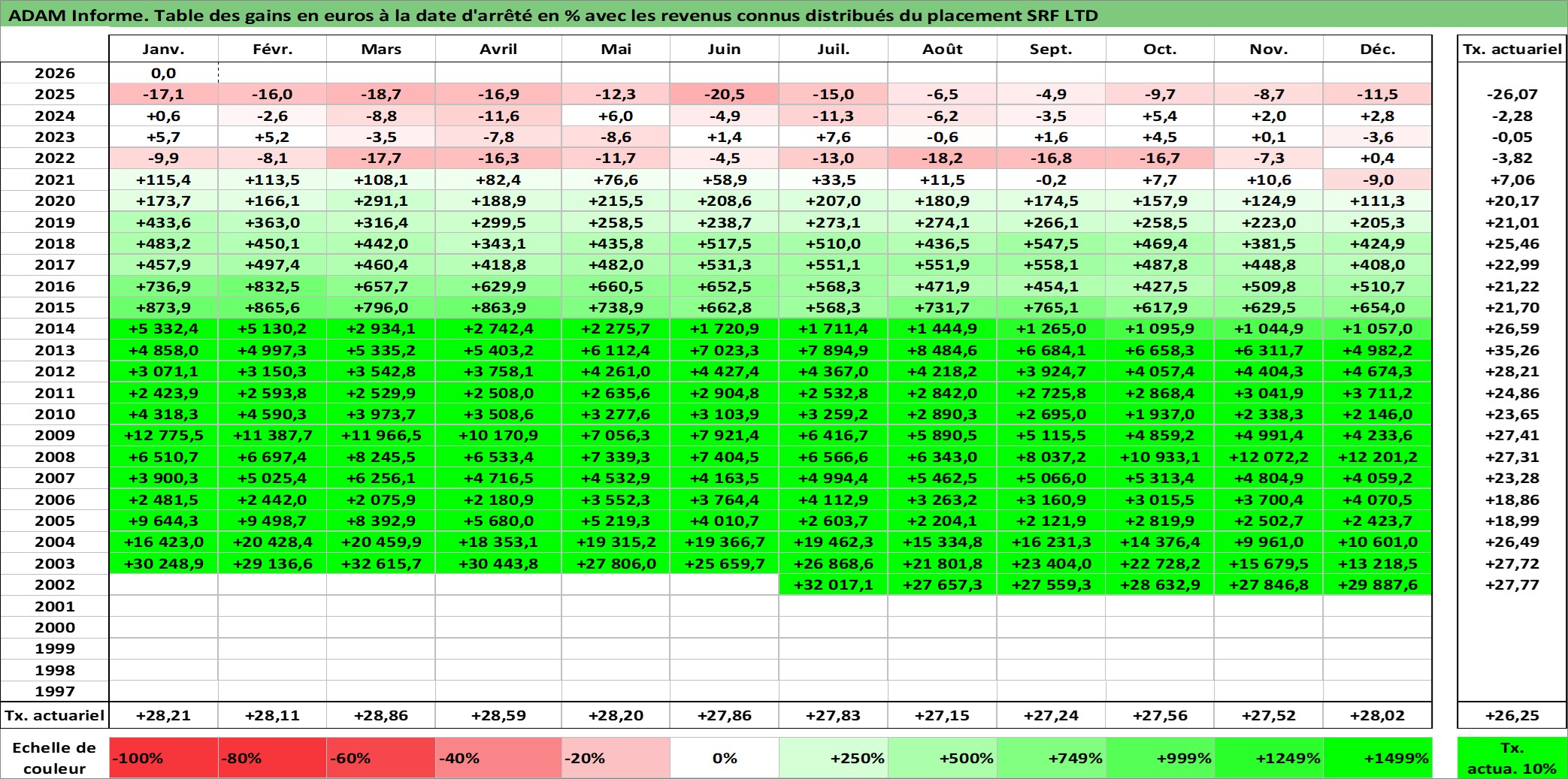Select the +28,86 bottom rate under Mars
Screen dimensions: 1568x779
pyautogui.click(x=381, y=715)
